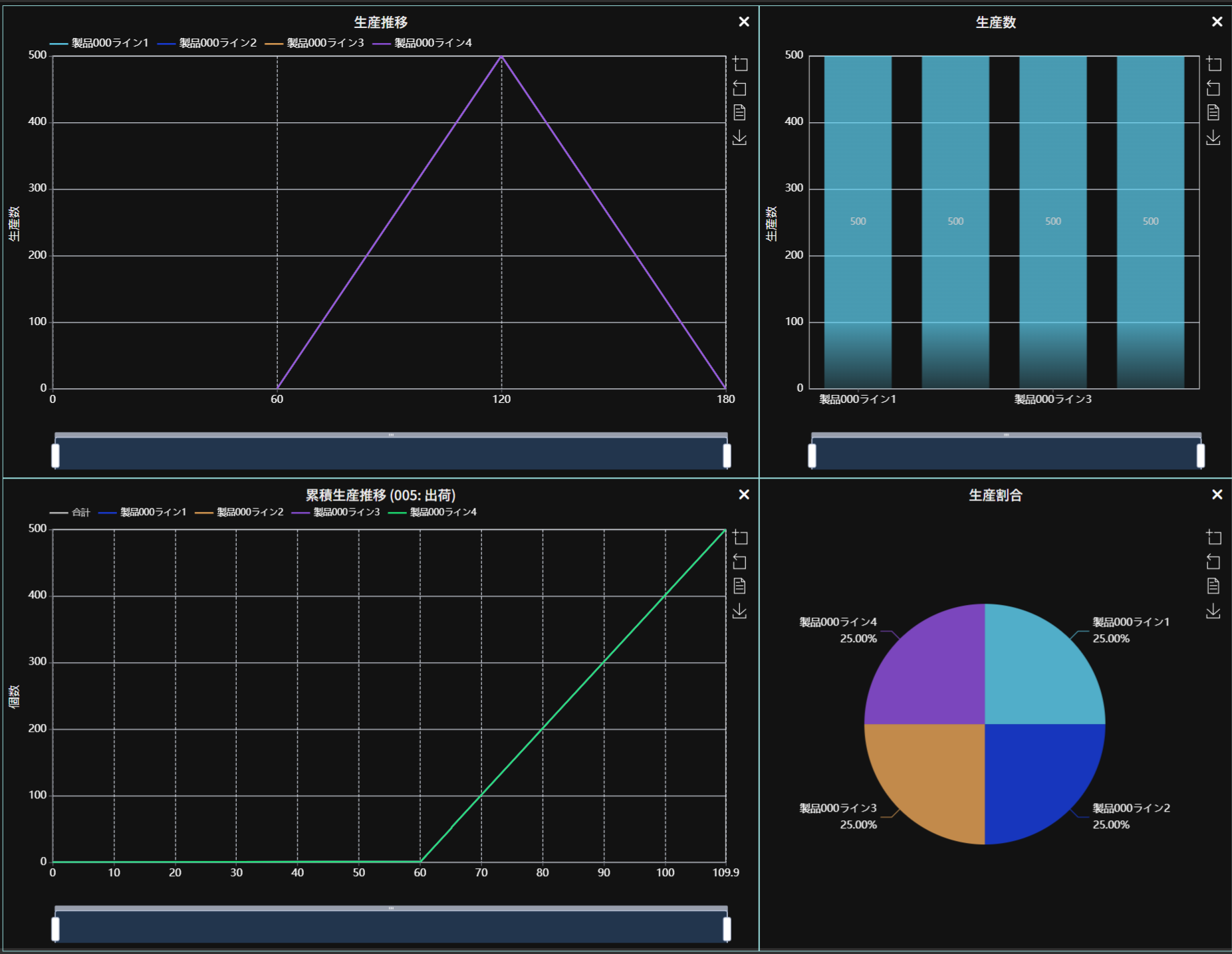Activate area zoom tool in 生産割合 panel
The height and width of the screenshot is (954, 1232).
point(1213,537)
